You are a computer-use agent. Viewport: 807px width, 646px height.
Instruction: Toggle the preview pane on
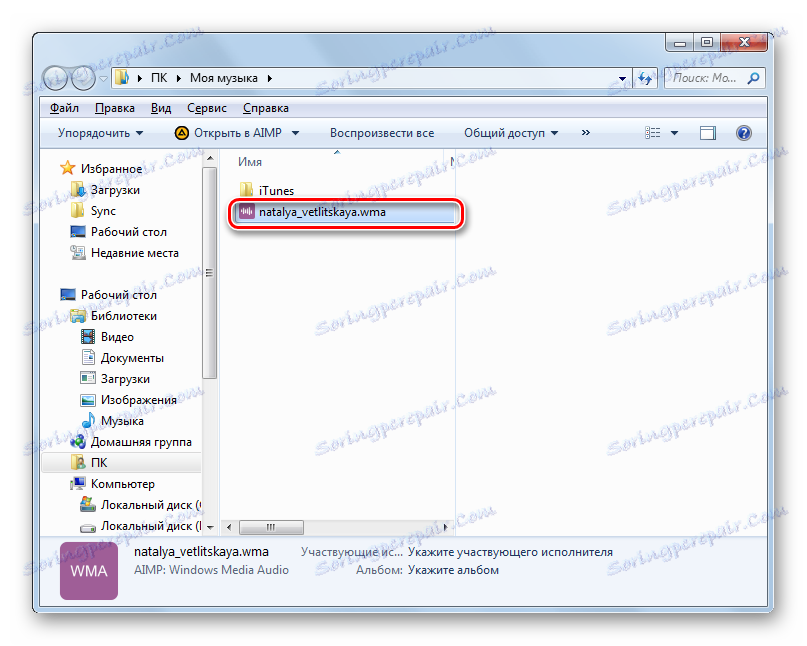[708, 132]
